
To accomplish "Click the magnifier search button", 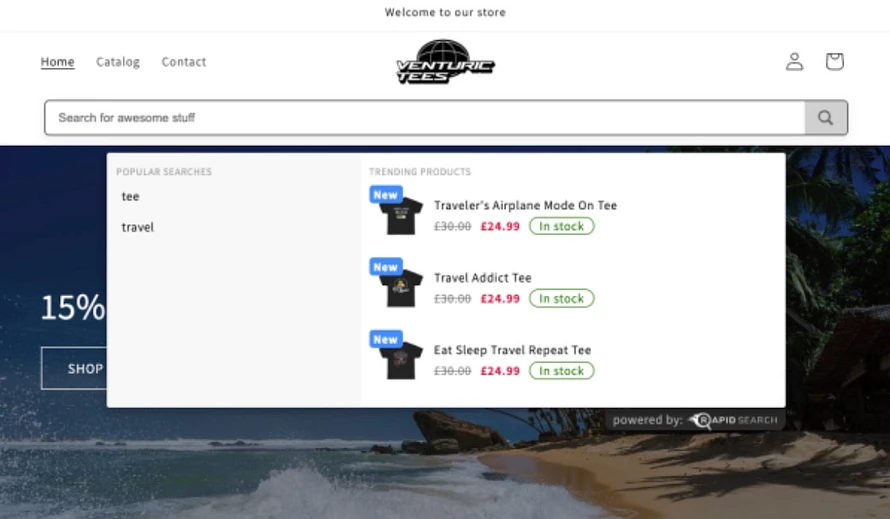I will (x=826, y=118).
